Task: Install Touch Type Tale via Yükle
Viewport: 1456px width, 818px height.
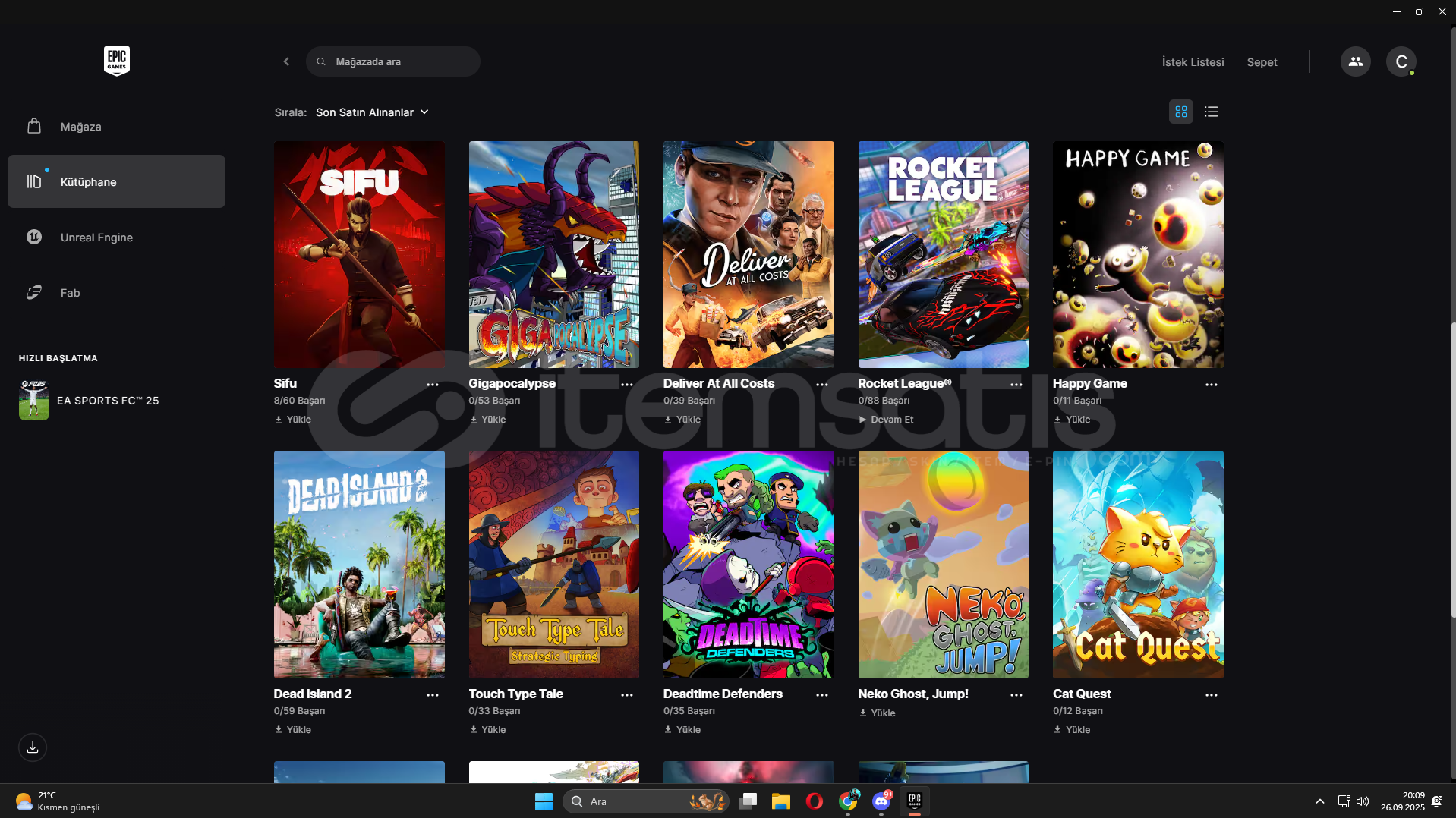Action: [x=487, y=730]
